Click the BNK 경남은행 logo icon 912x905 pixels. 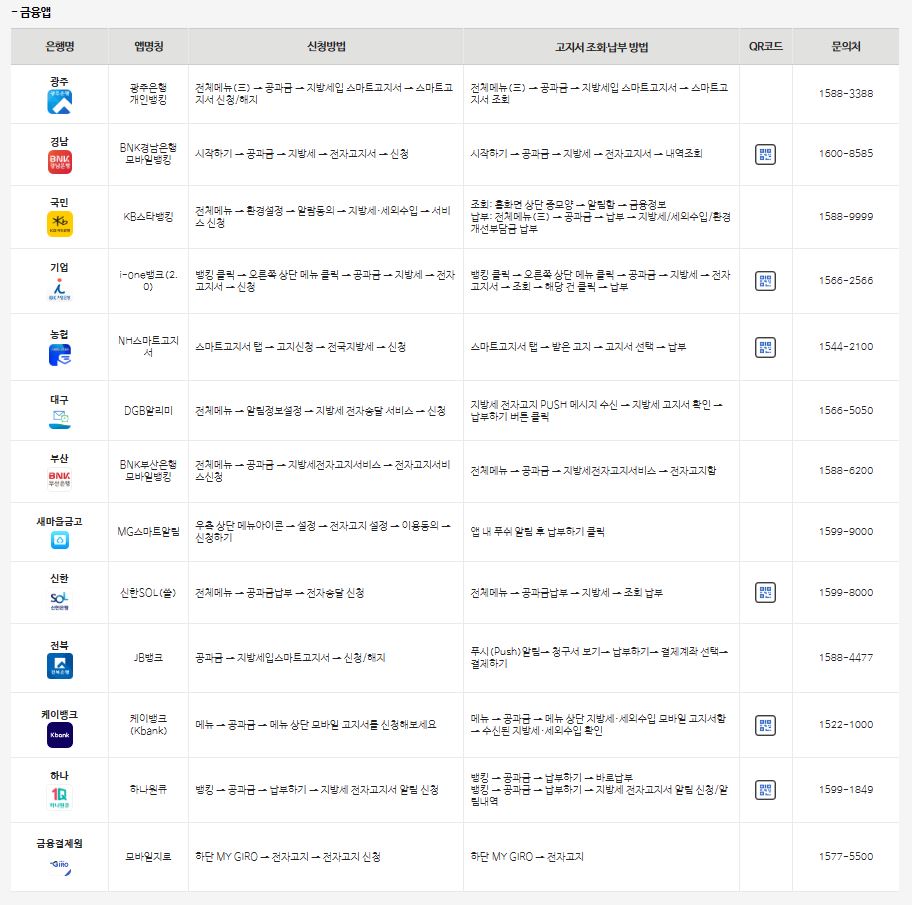point(59,162)
